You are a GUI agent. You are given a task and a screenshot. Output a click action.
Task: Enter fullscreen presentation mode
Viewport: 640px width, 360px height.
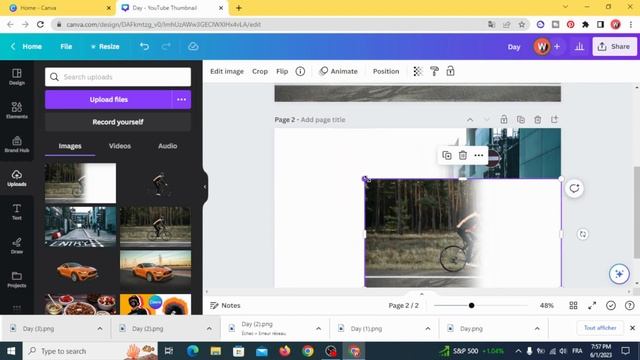(x=592, y=305)
